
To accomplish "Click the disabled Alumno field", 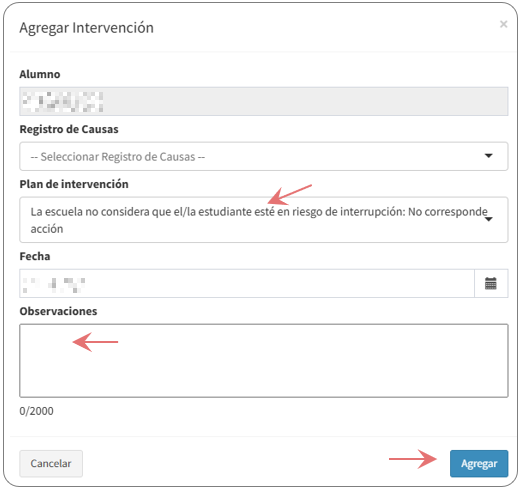I will click(x=264, y=101).
